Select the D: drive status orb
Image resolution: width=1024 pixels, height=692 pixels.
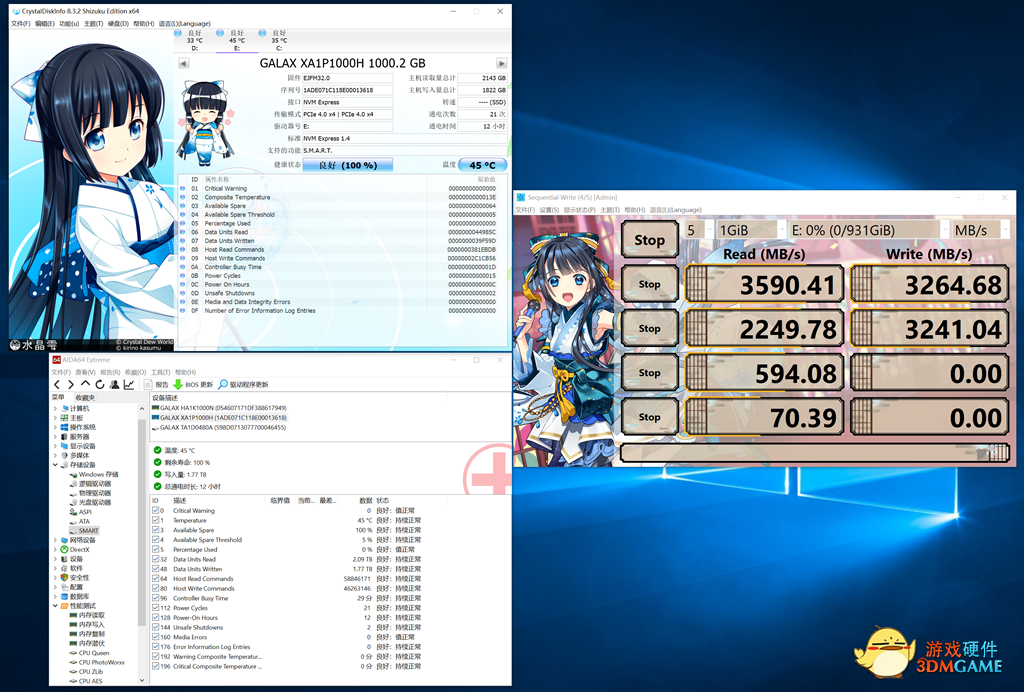178,33
